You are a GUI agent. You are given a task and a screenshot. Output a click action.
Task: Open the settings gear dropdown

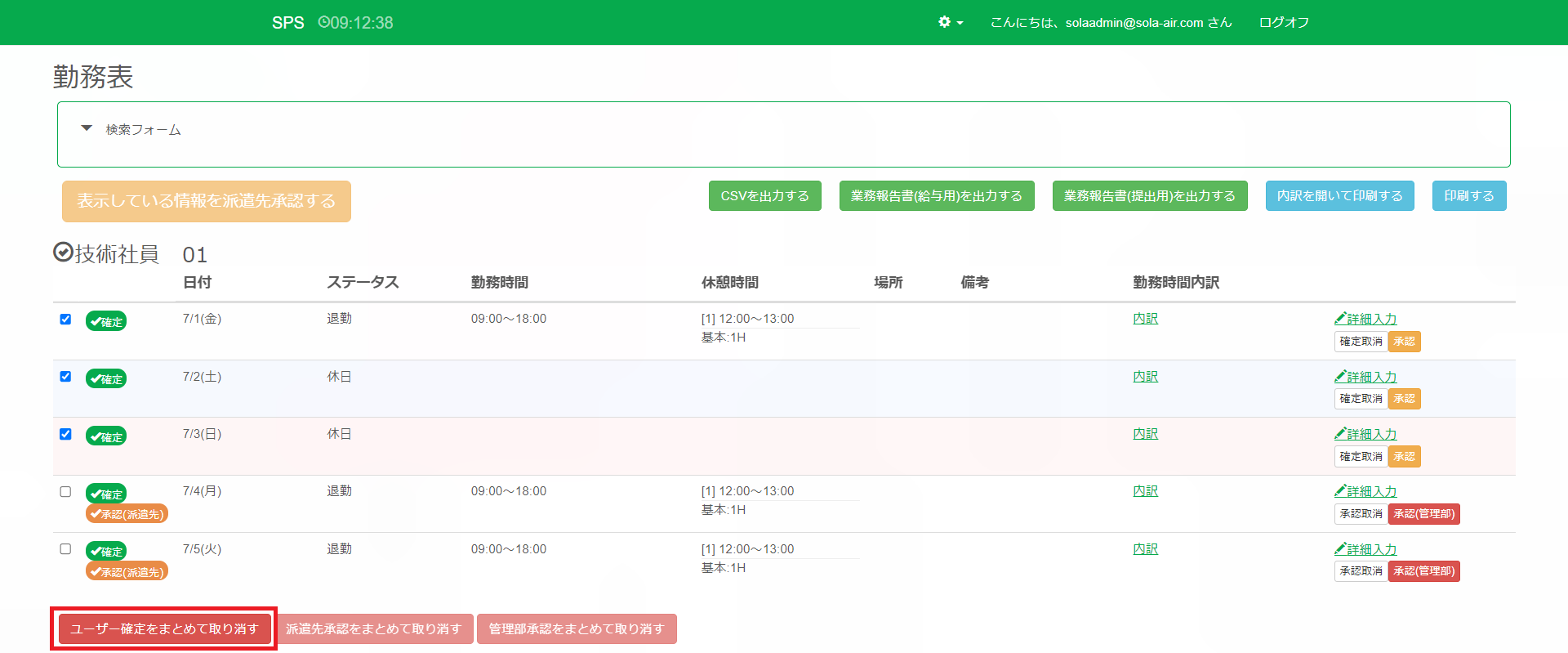[x=950, y=22]
